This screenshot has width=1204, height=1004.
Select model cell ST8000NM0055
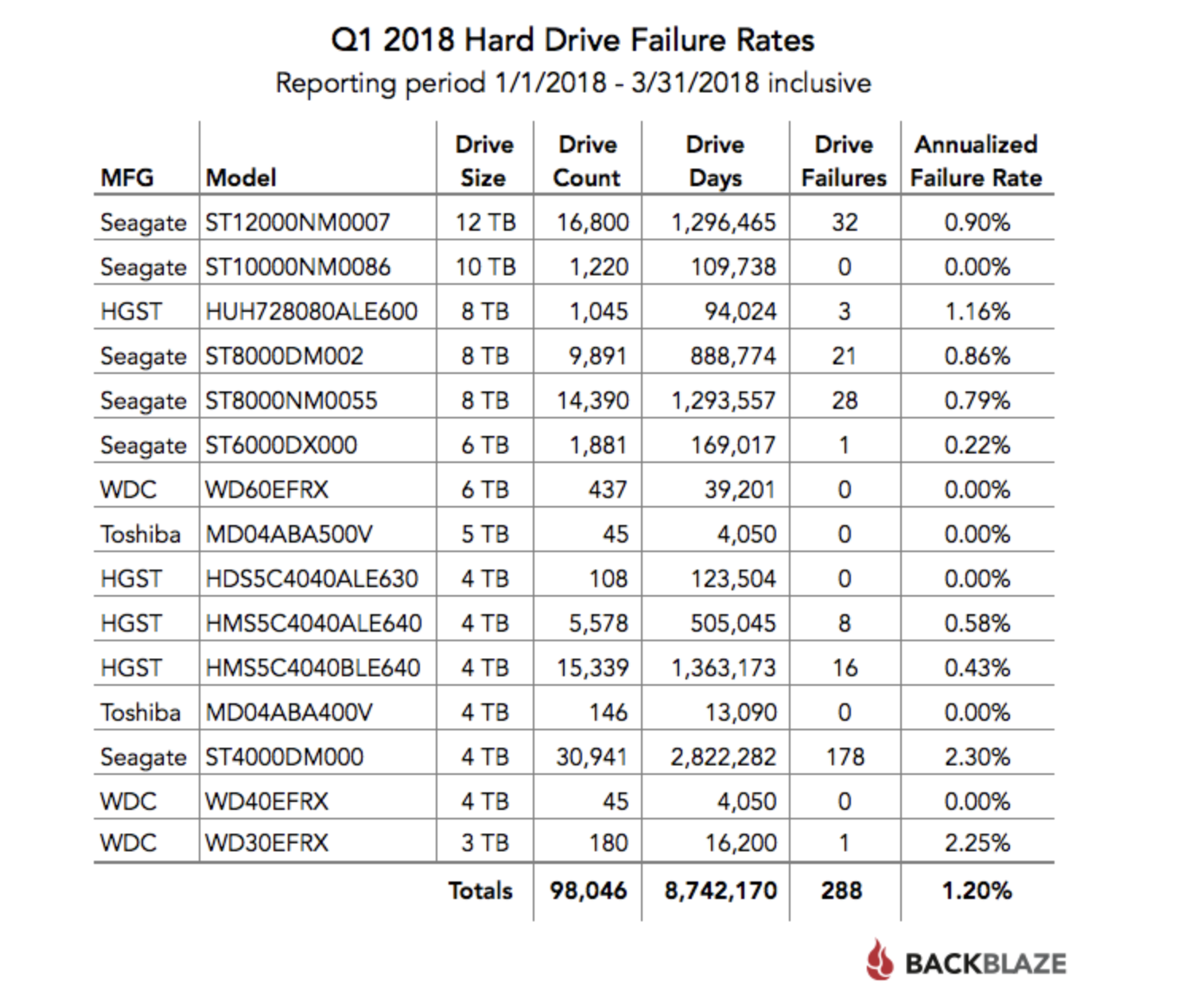point(291,400)
